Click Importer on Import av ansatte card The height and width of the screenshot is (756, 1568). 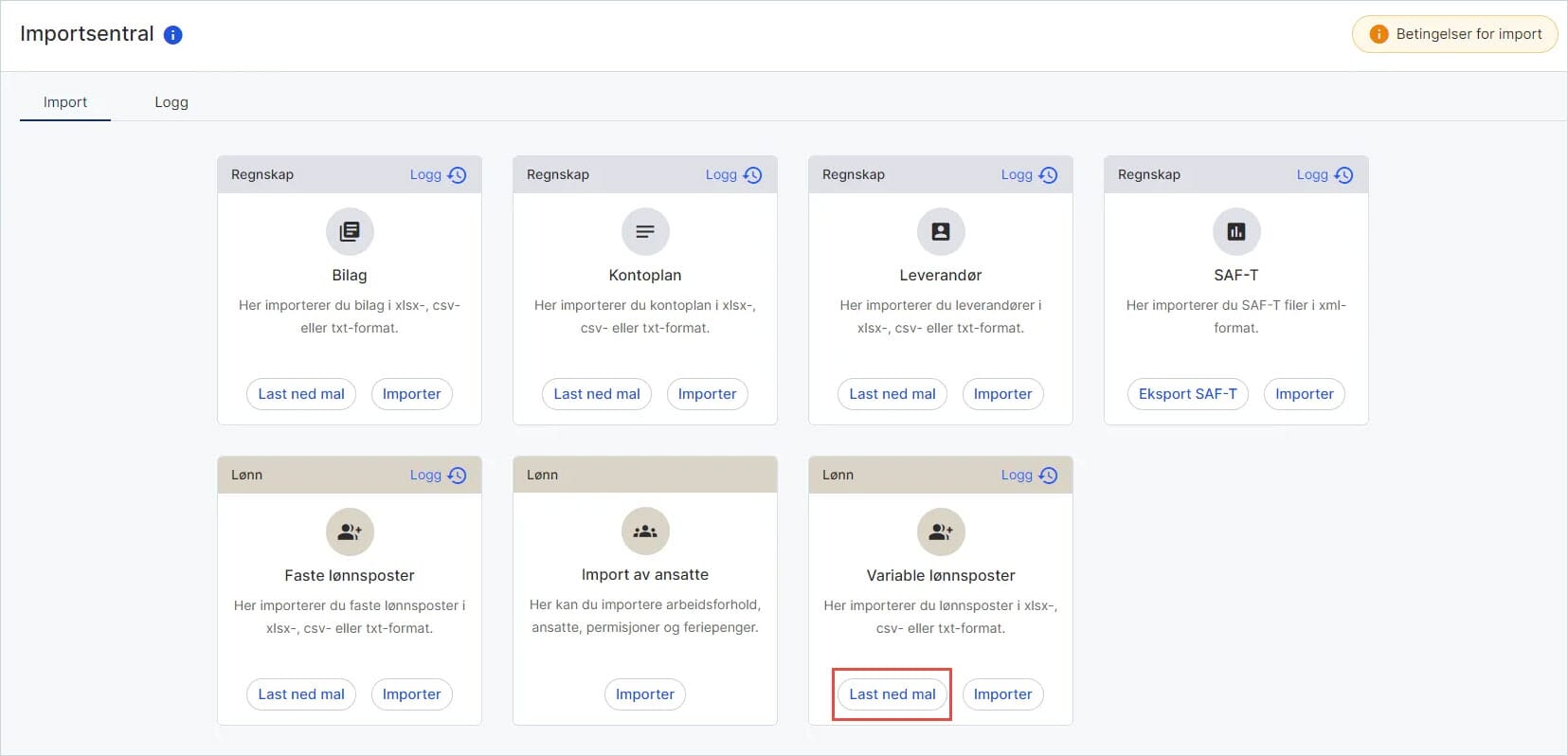645,694
